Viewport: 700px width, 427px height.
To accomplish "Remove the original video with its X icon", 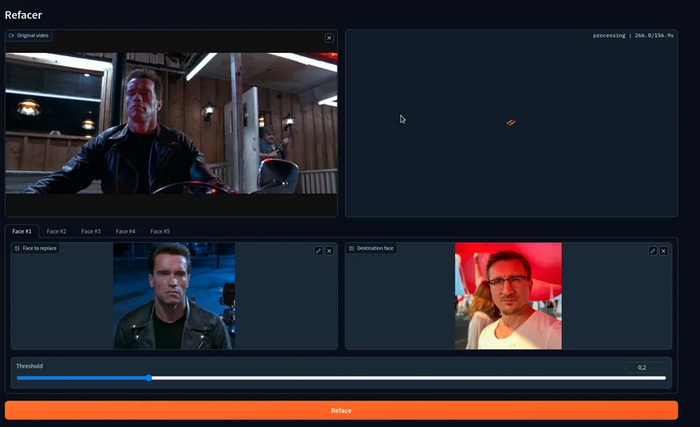I will coord(329,38).
